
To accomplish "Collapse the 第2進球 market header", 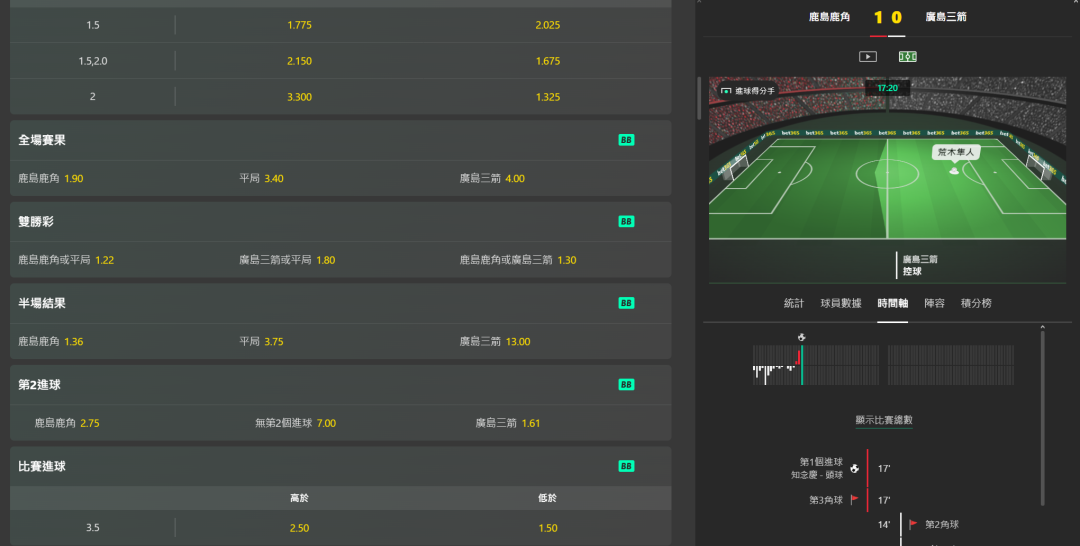I will [340, 385].
